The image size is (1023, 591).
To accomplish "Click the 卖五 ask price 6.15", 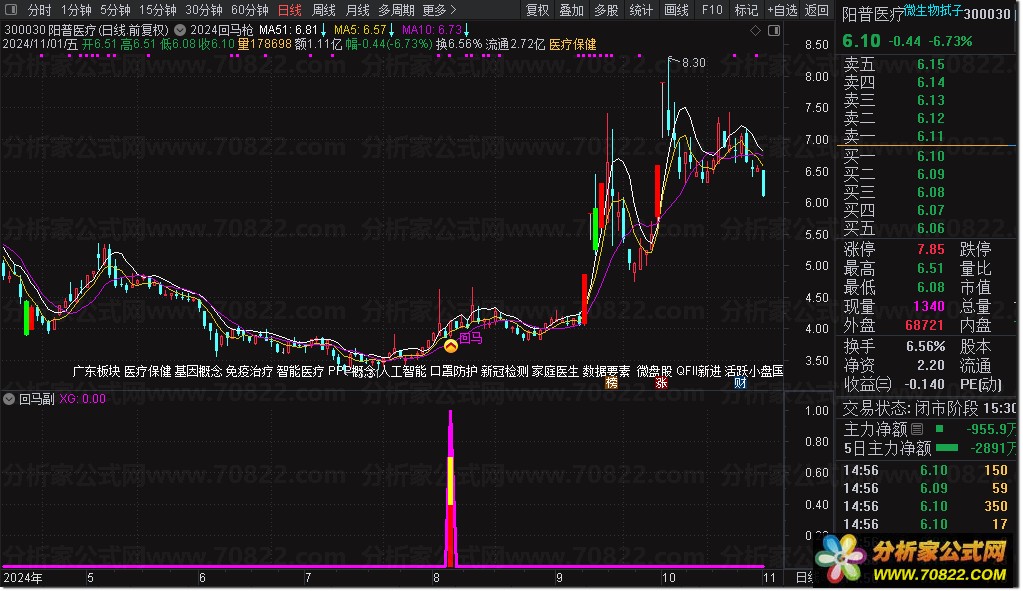I will [930, 64].
